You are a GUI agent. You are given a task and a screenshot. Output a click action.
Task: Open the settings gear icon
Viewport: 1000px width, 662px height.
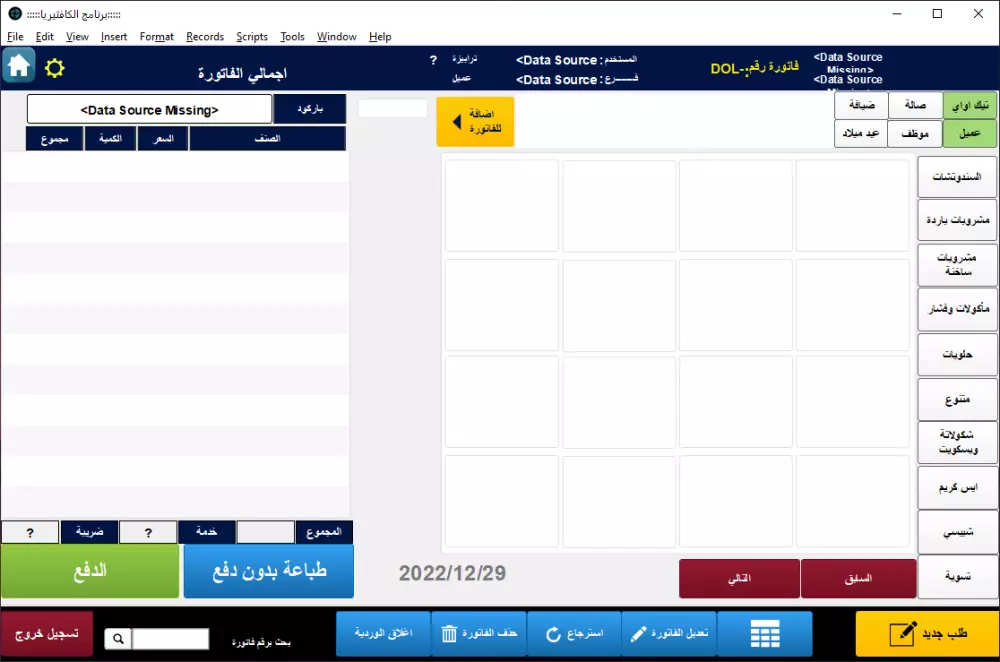tap(54, 68)
